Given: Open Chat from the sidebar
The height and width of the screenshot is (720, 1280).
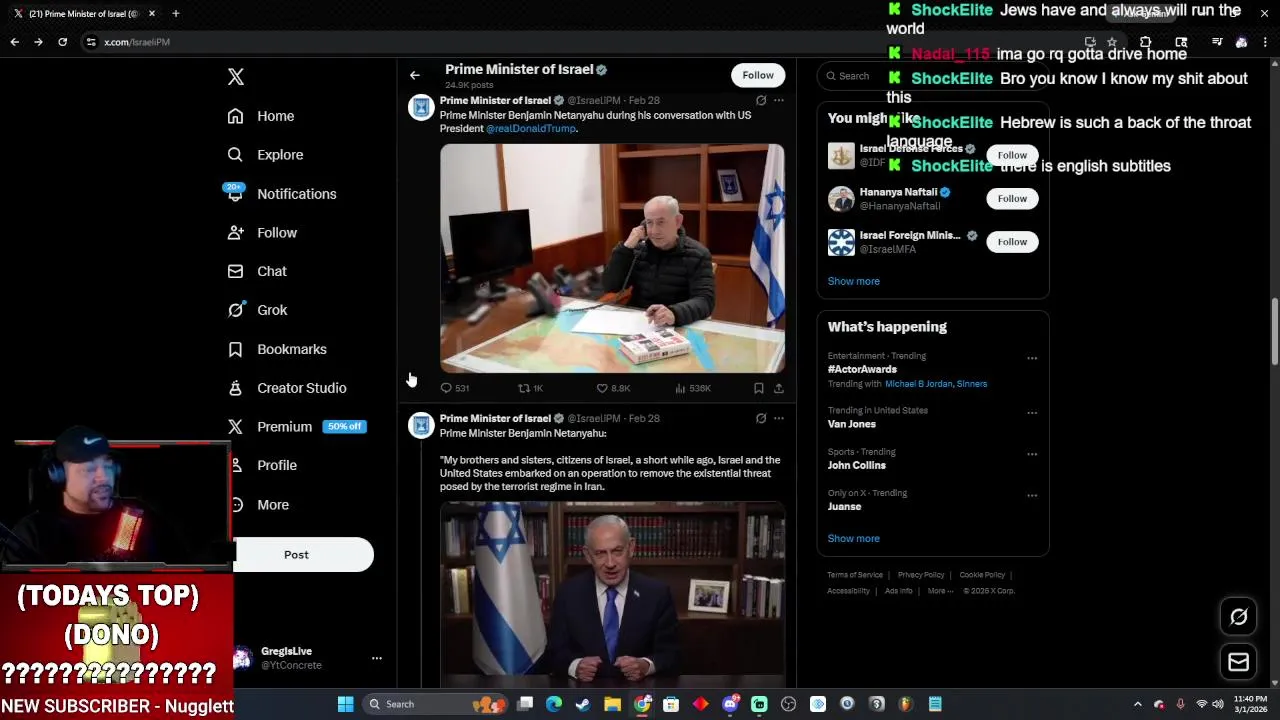Looking at the screenshot, I should (257, 271).
